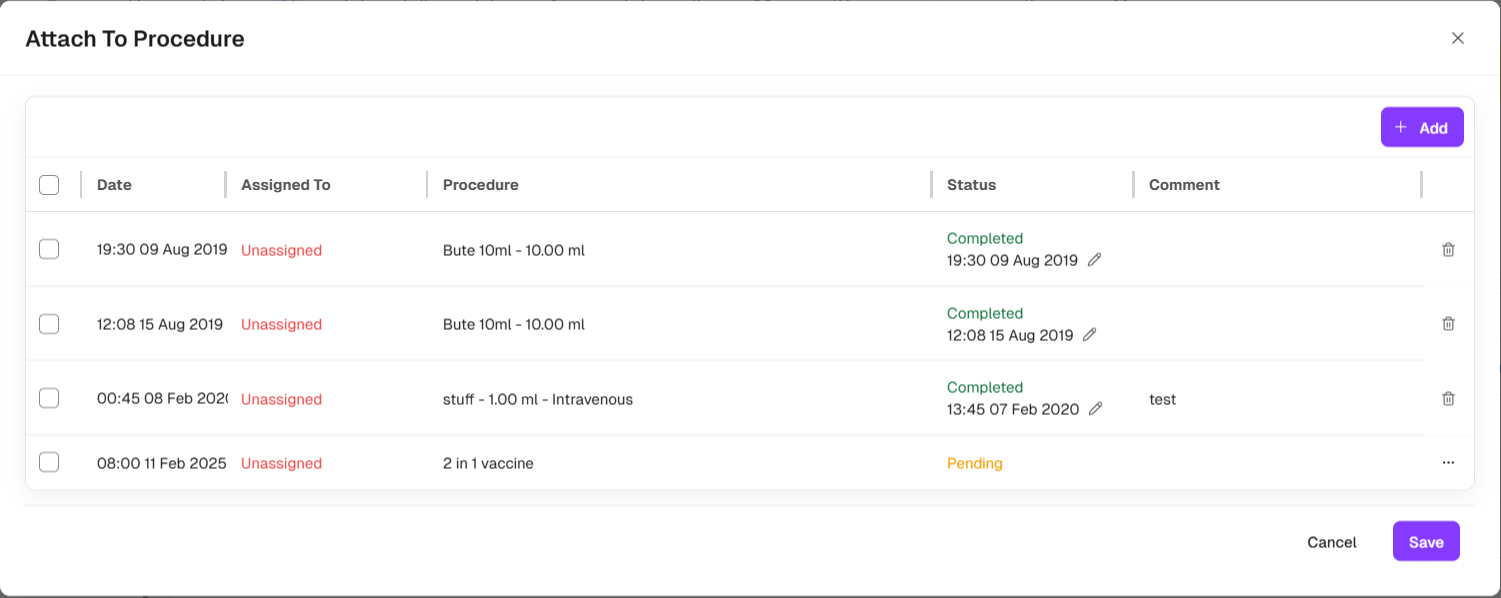Screen dimensions: 1501x598
Task: Edit completion date 13:45 07 Feb 2020
Action: point(1096,409)
